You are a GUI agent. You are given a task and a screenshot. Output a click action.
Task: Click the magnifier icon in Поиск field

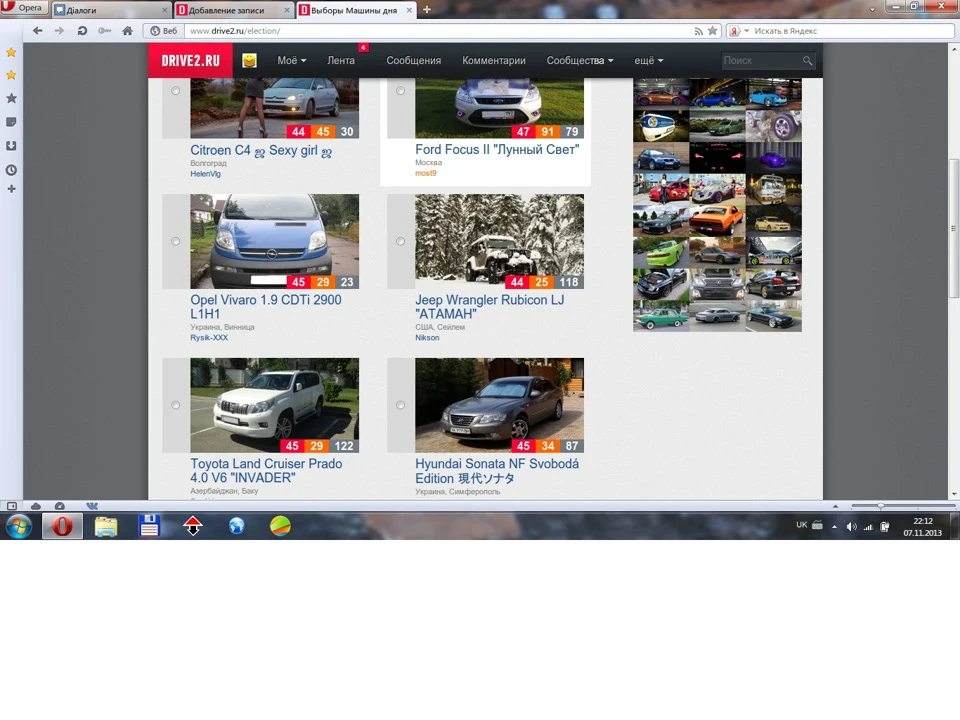coord(808,61)
